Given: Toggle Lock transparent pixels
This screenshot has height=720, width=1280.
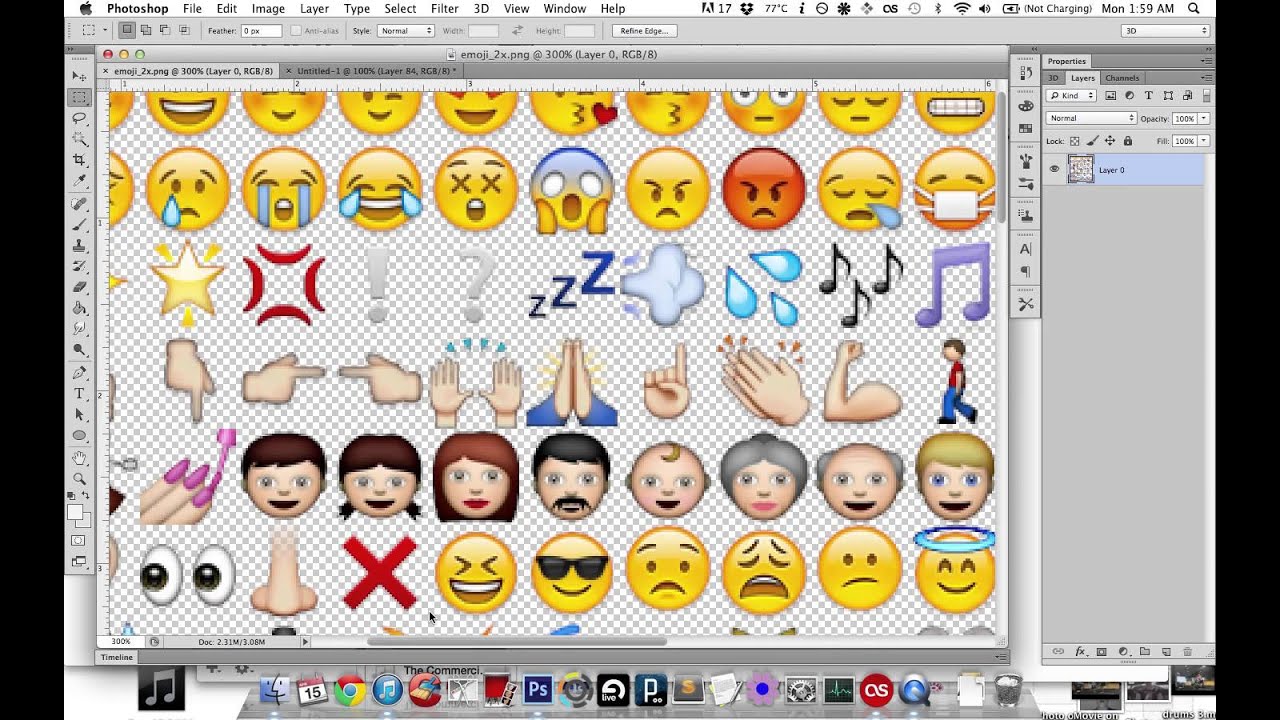Looking at the screenshot, I should click(1075, 141).
